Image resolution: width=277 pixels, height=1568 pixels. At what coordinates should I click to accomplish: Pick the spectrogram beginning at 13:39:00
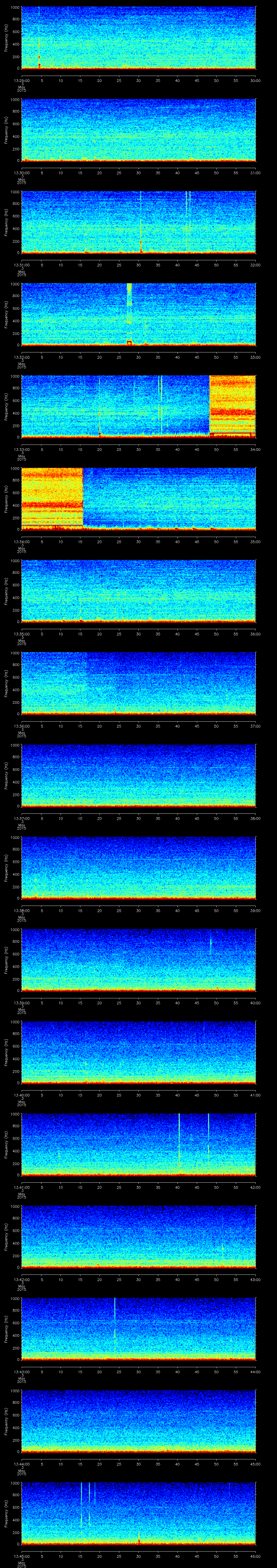tap(138, 960)
